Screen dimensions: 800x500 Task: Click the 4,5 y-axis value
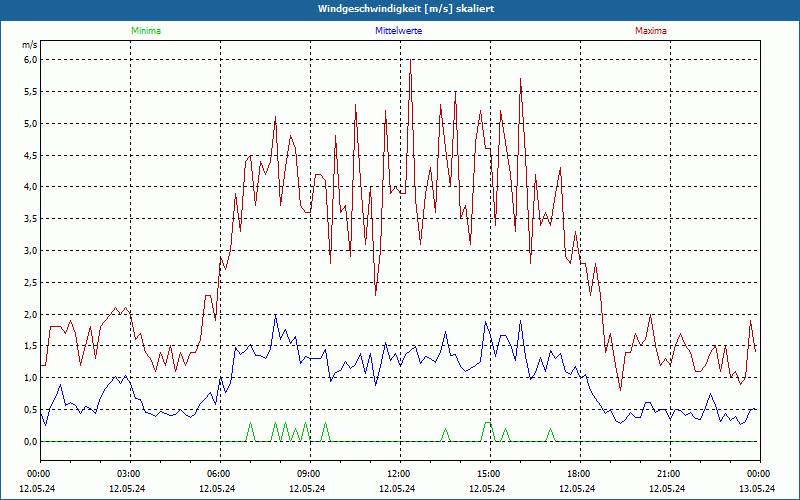pos(31,155)
